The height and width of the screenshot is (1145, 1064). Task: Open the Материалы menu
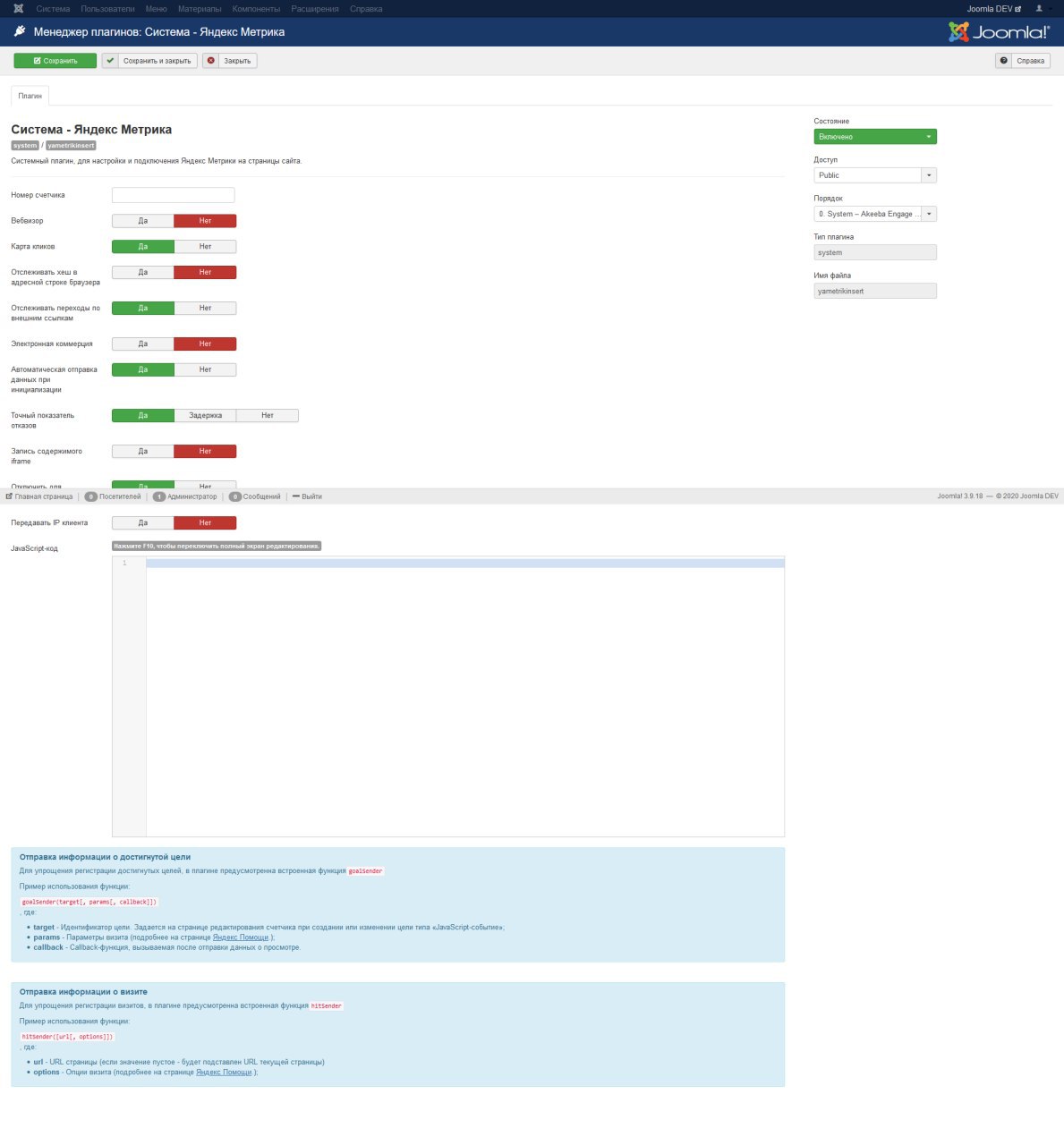point(200,9)
